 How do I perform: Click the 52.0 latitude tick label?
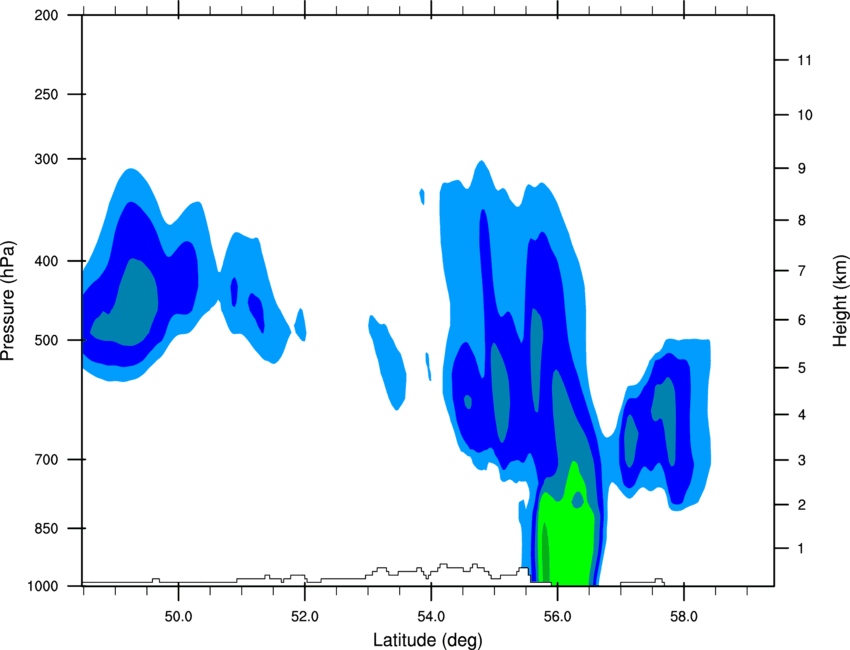click(x=305, y=617)
